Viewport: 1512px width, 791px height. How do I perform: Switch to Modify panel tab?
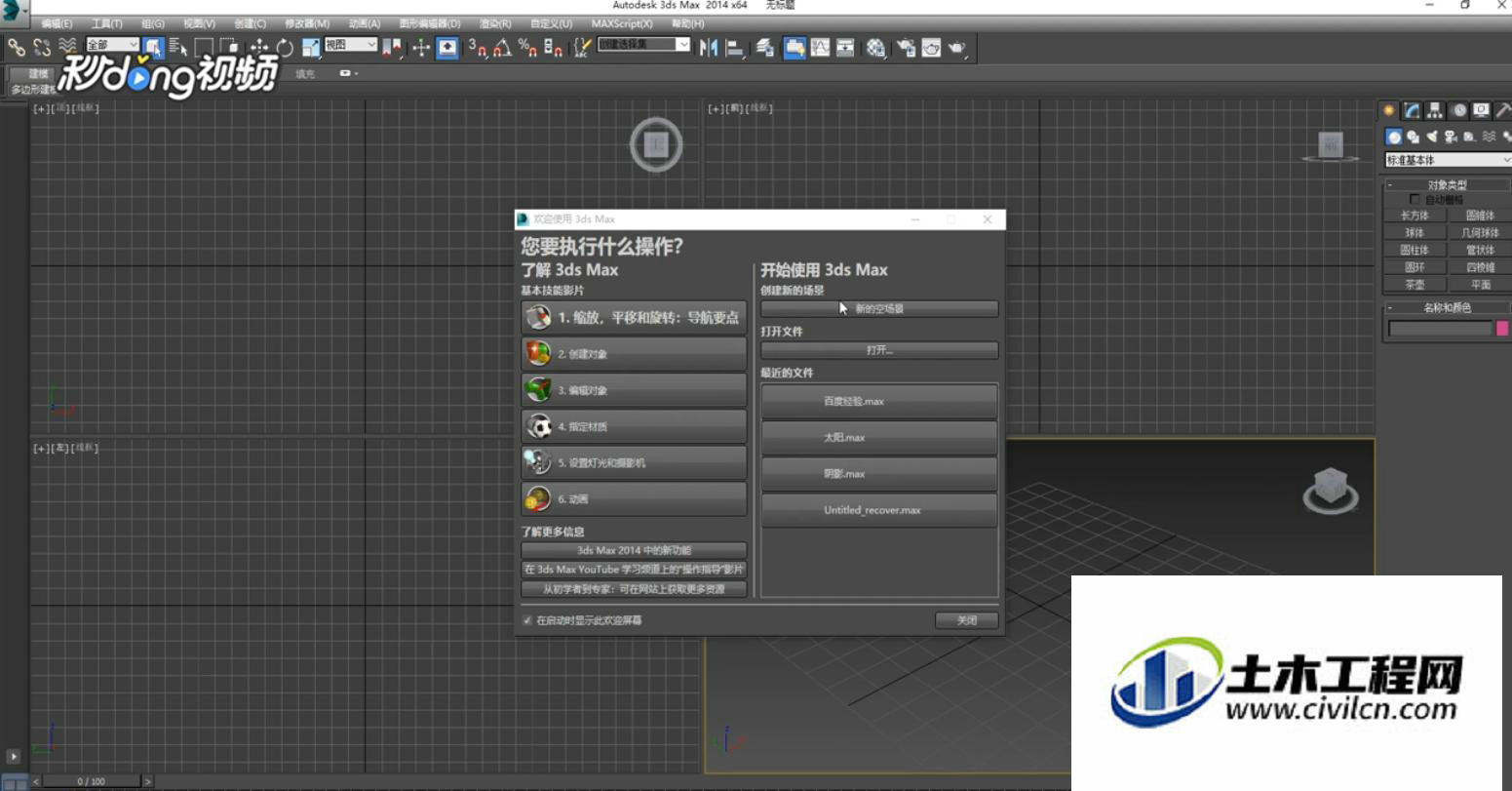(x=1412, y=110)
